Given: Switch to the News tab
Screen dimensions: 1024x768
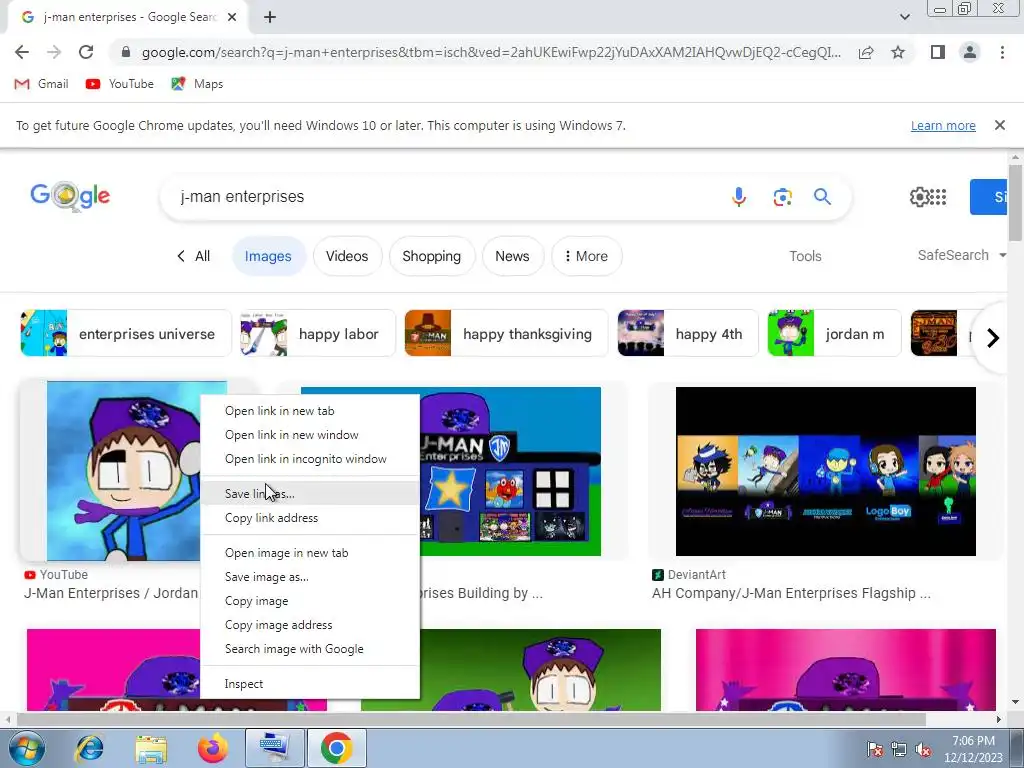Looking at the screenshot, I should [x=512, y=256].
